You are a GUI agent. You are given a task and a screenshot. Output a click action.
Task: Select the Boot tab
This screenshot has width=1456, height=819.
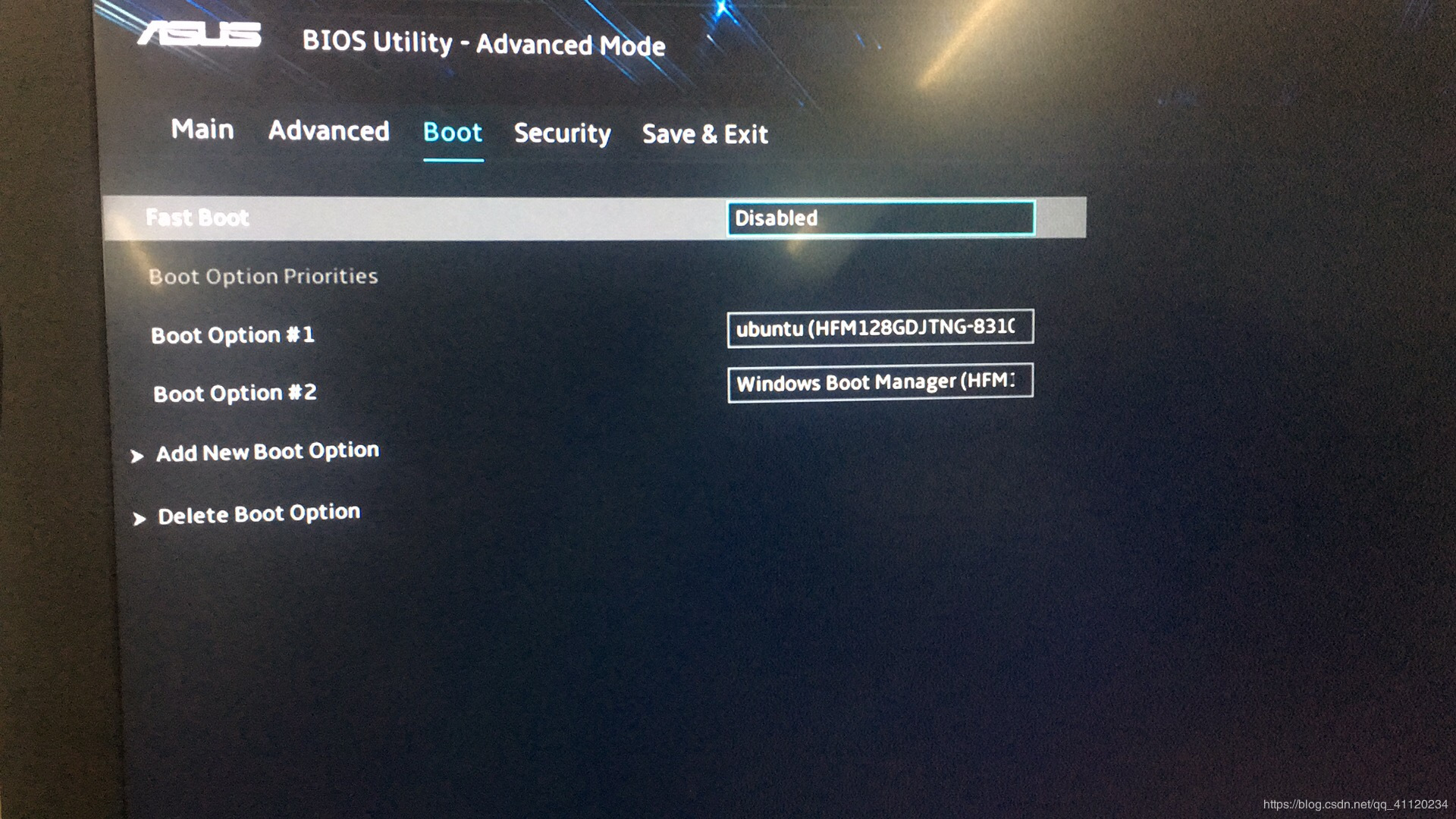coord(453,133)
